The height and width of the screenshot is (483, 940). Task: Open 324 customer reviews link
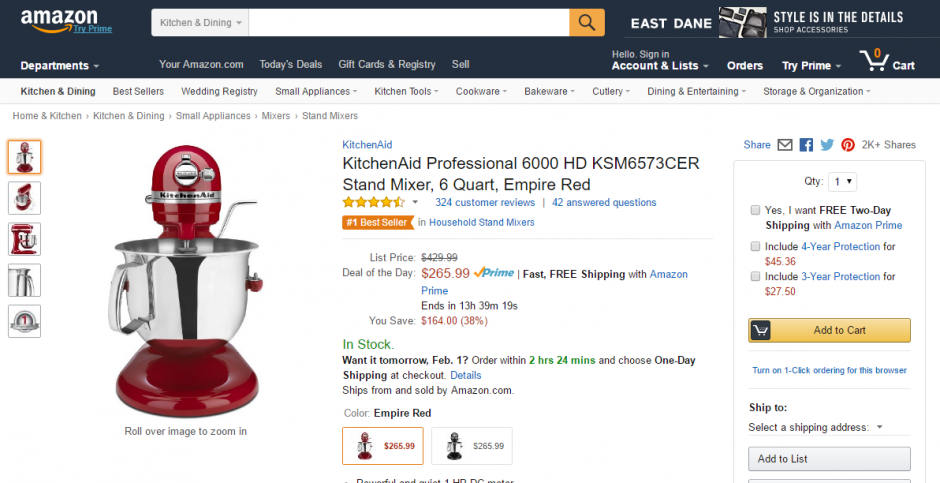(485, 203)
